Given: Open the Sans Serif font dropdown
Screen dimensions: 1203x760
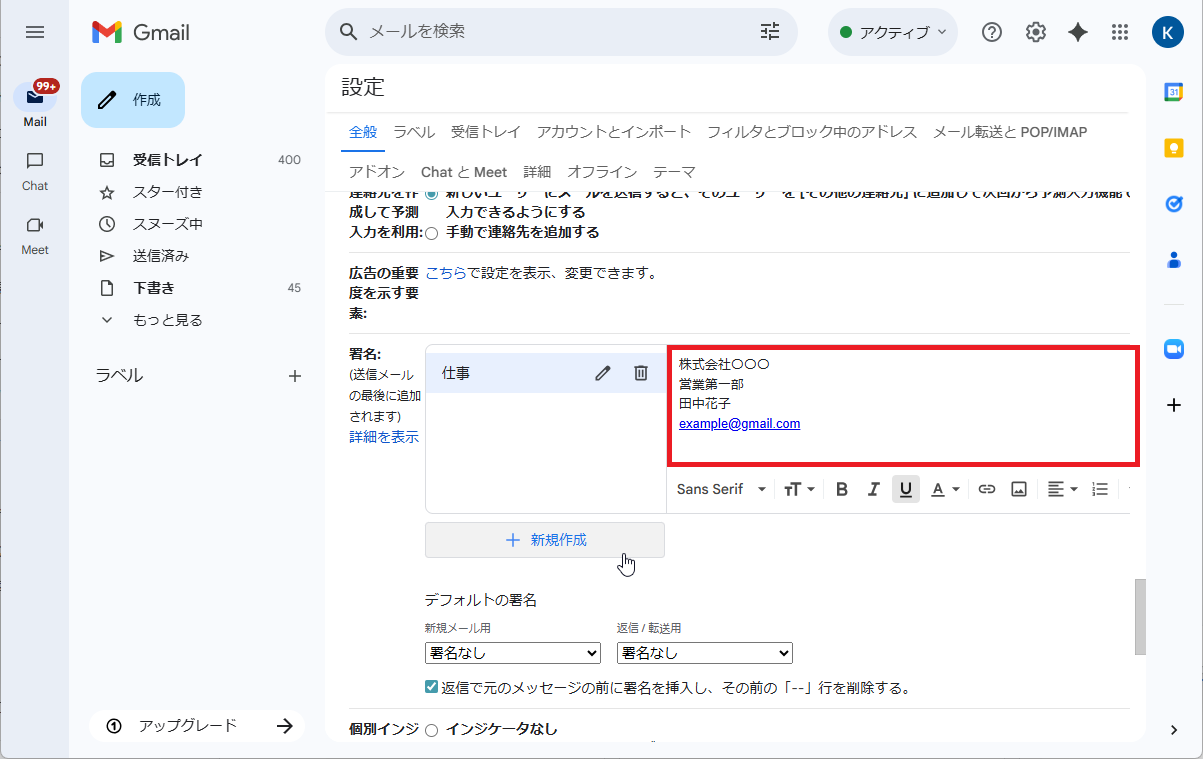Looking at the screenshot, I should 720,489.
